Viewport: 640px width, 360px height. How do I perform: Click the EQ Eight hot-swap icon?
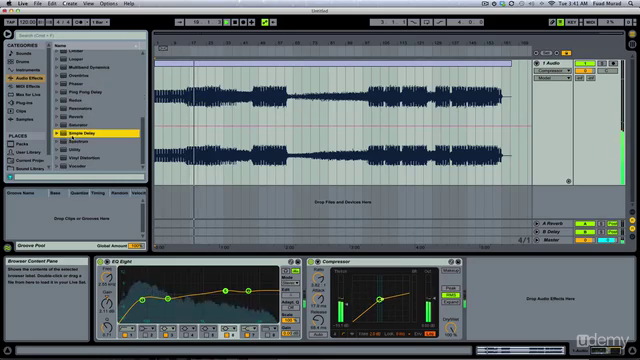[x=291, y=262]
